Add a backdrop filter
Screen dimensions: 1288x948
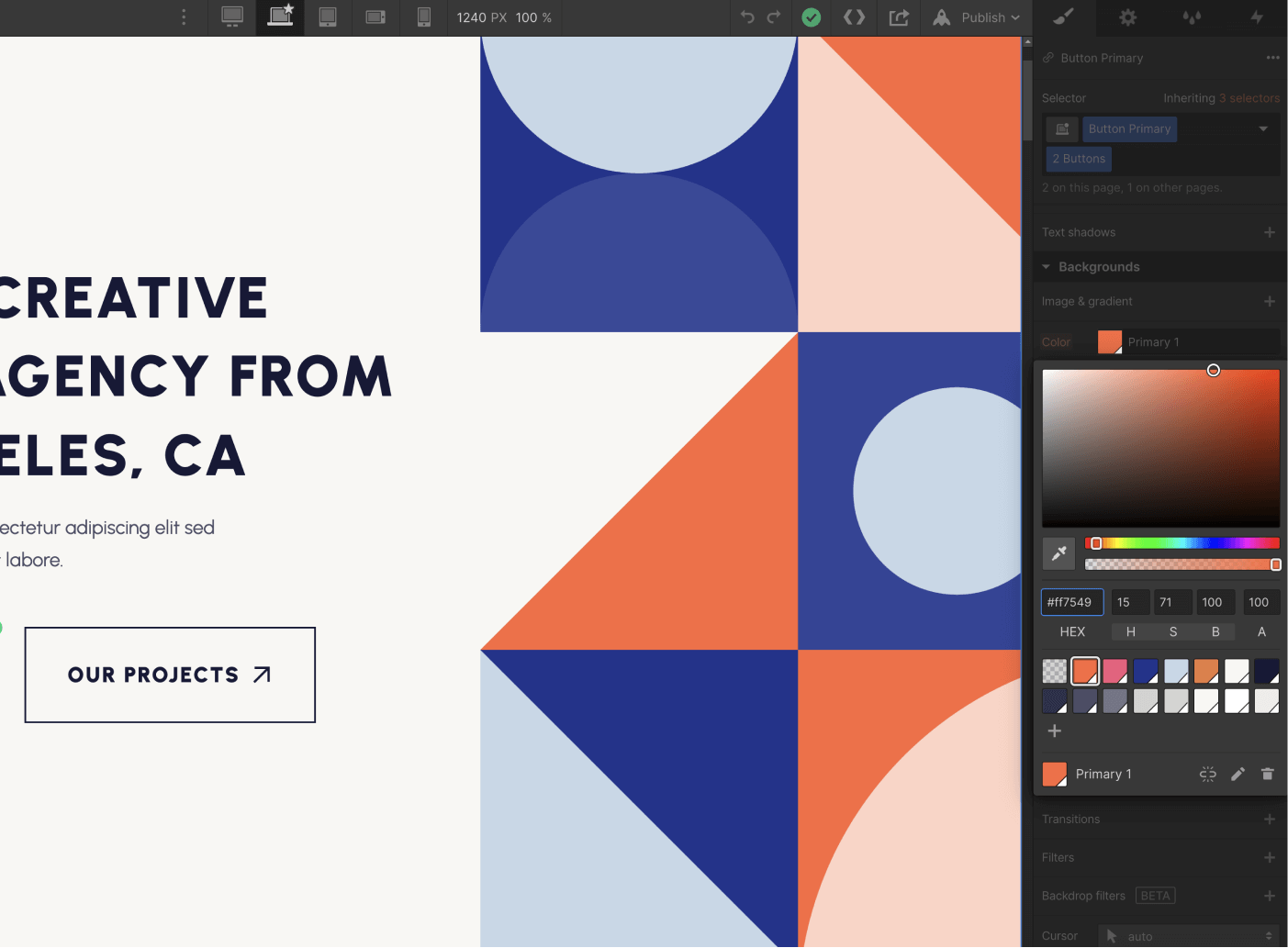1270,896
